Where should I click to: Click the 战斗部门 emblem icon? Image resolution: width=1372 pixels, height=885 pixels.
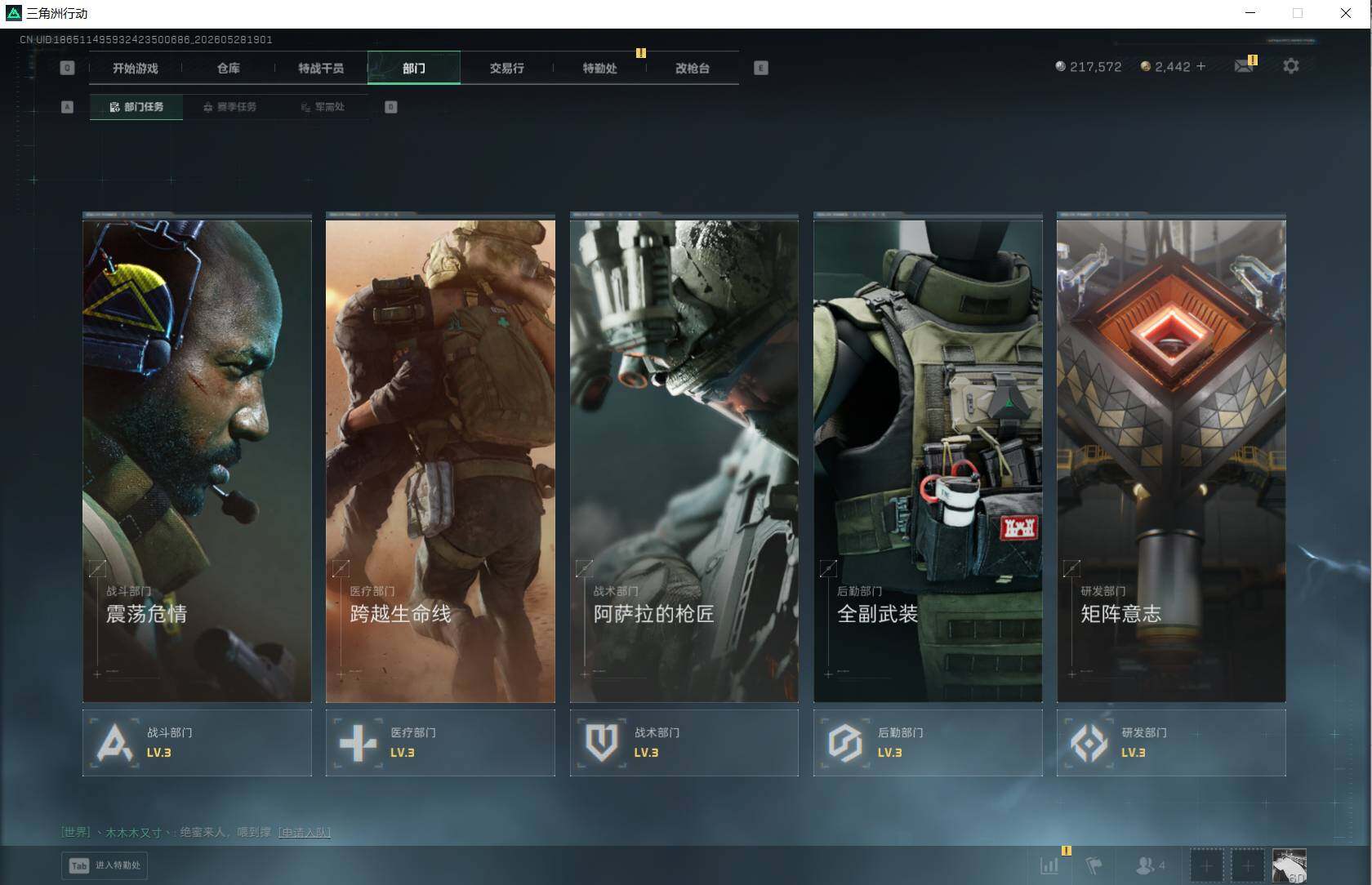[x=114, y=743]
